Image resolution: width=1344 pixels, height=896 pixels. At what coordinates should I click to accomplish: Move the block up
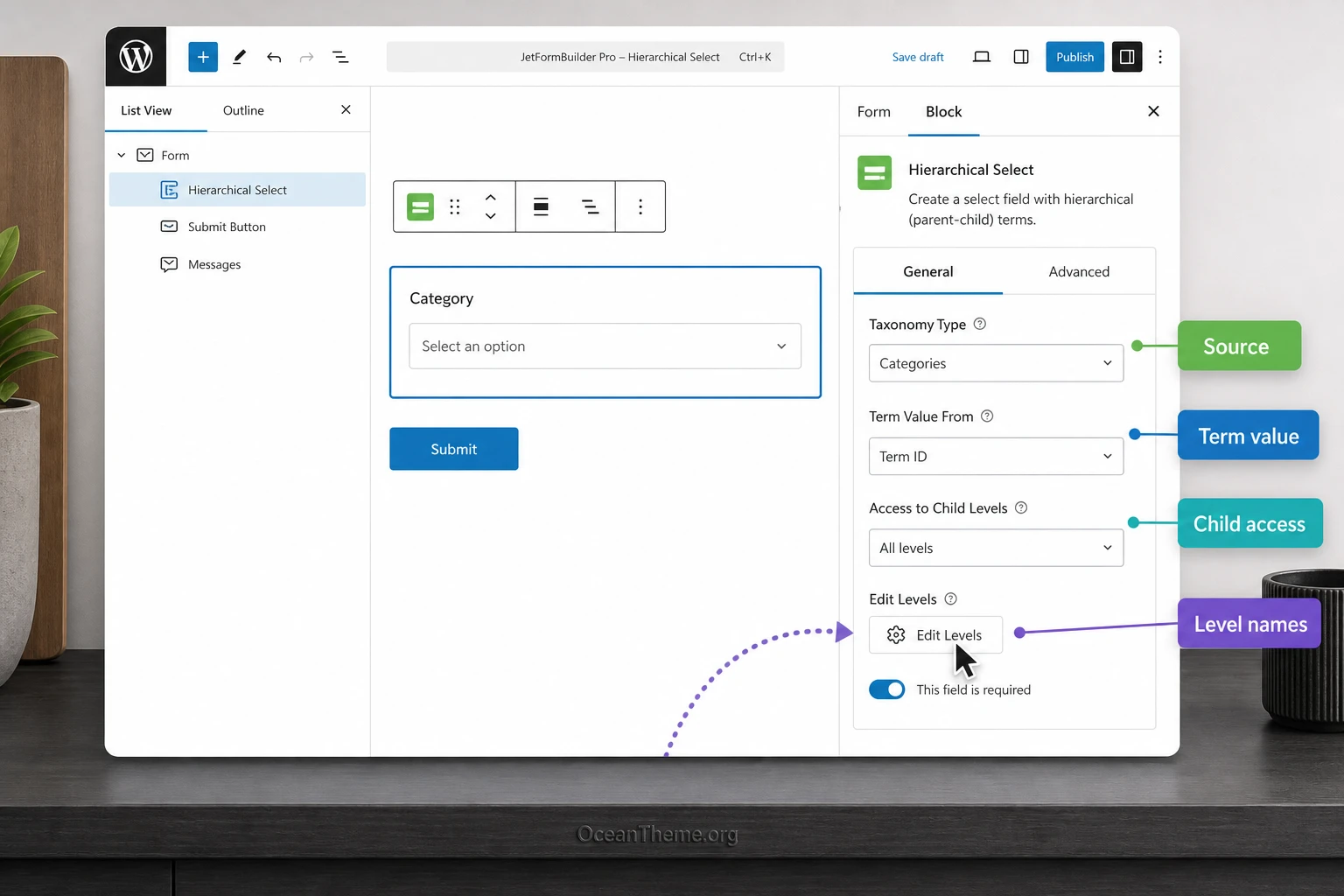pyautogui.click(x=491, y=198)
